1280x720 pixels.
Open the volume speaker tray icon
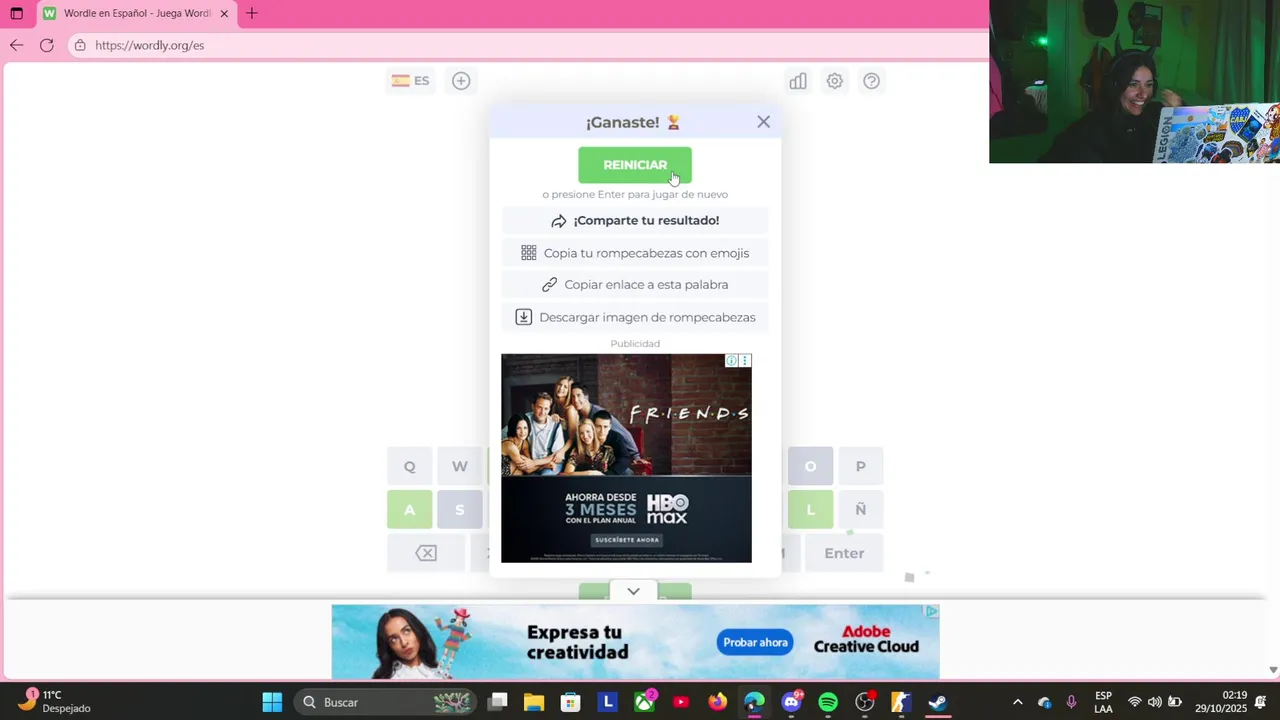1154,702
